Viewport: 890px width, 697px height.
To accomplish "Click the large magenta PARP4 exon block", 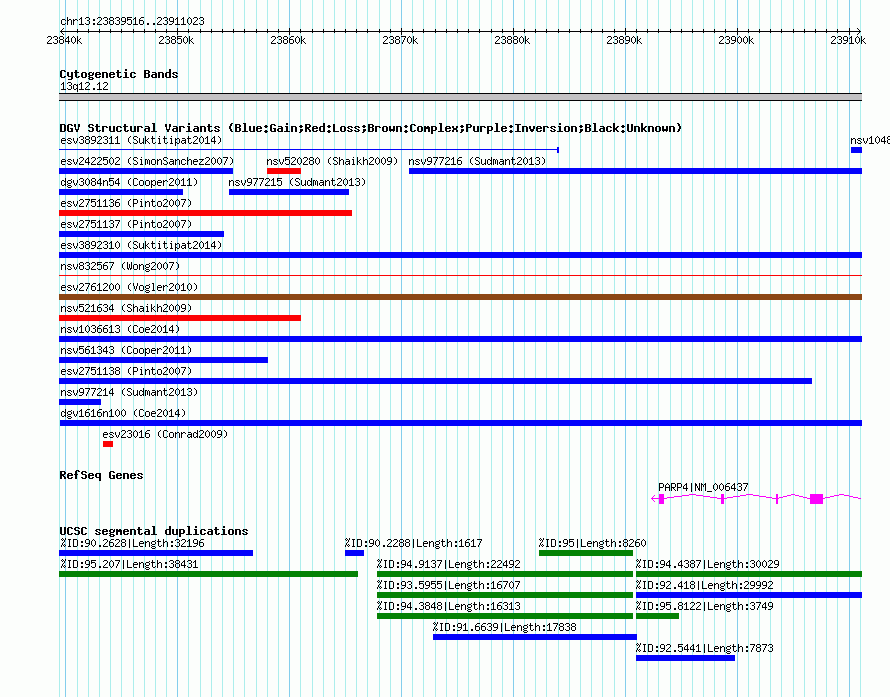I will click(x=816, y=499).
